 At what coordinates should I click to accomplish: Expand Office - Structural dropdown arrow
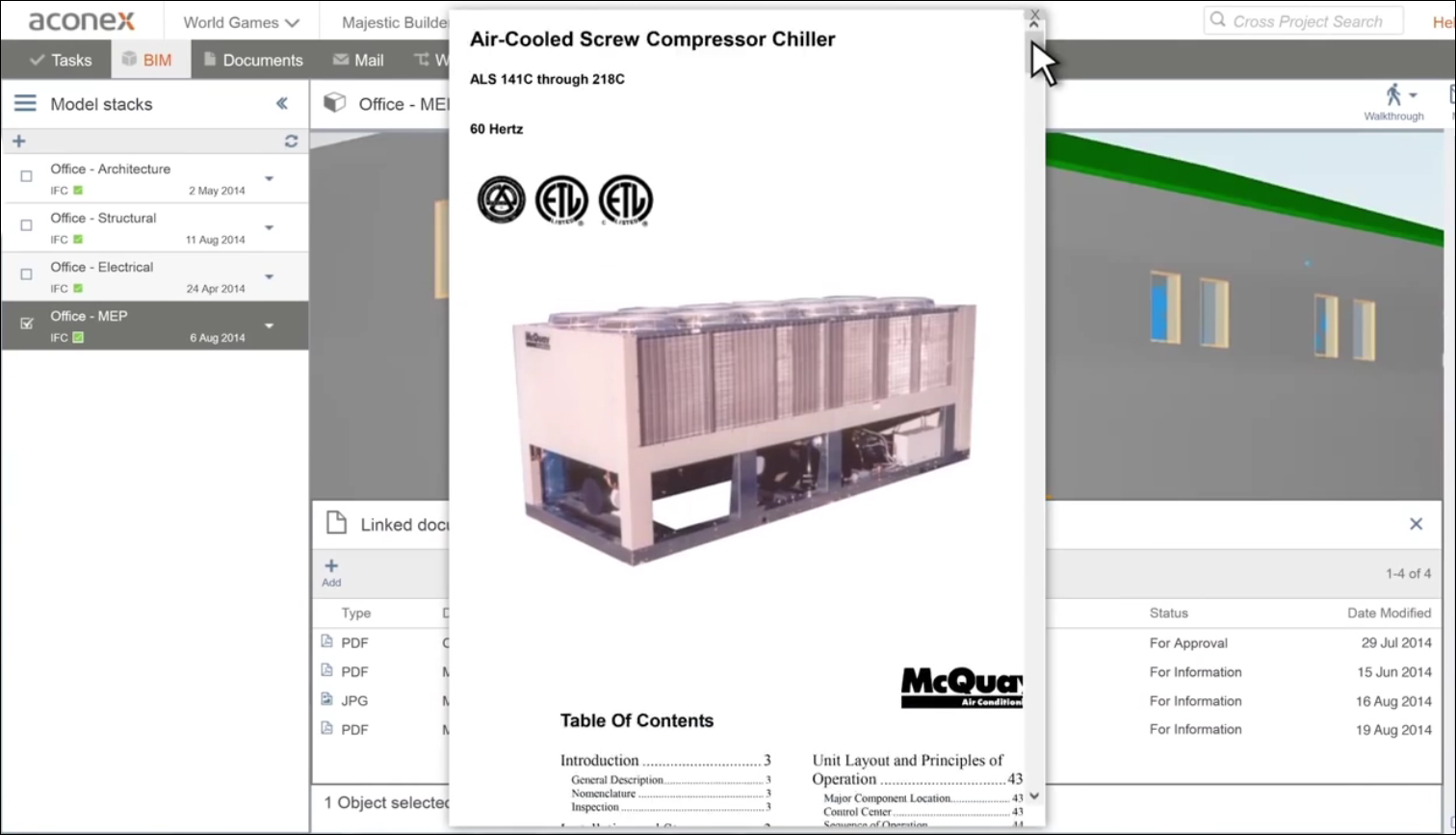click(270, 227)
